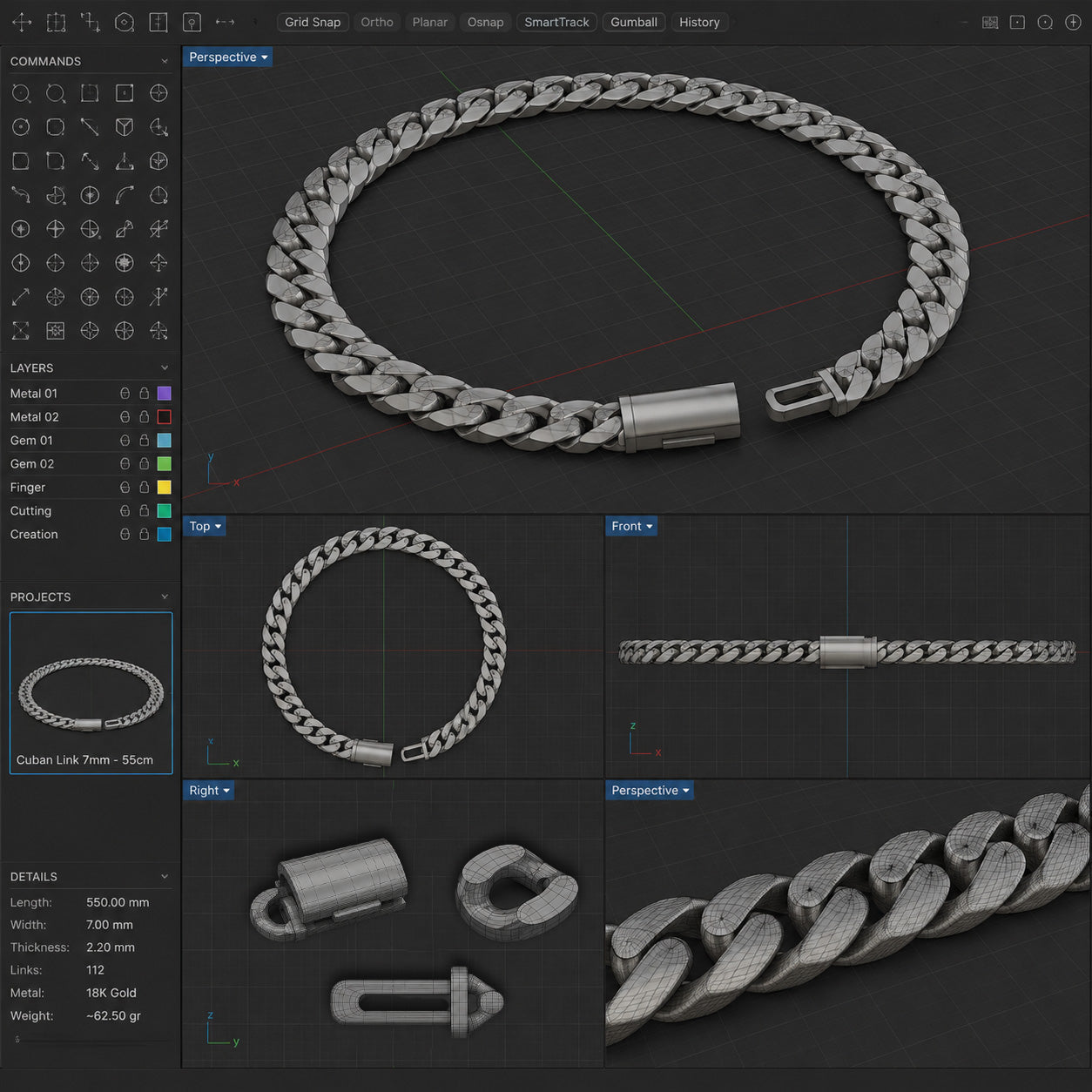Select the wavy curve command icon

pyautogui.click(x=21, y=195)
